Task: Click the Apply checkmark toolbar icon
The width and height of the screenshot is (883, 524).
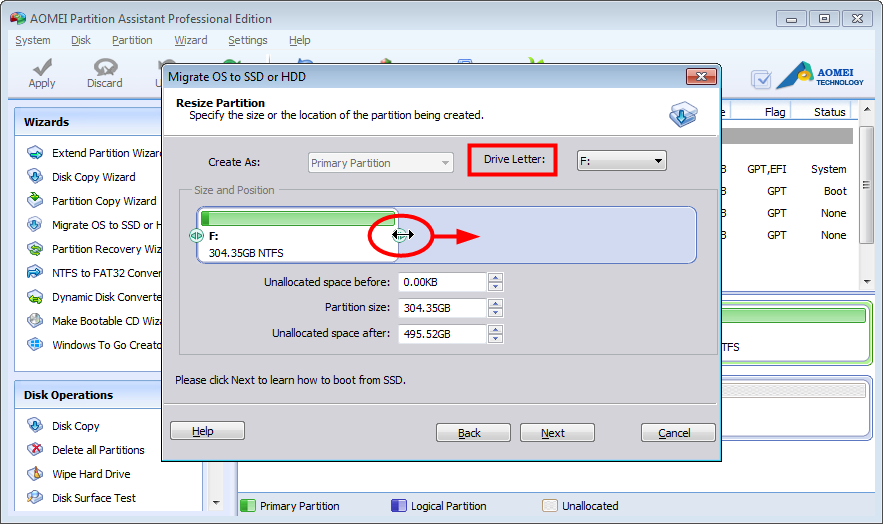Action: [x=42, y=67]
